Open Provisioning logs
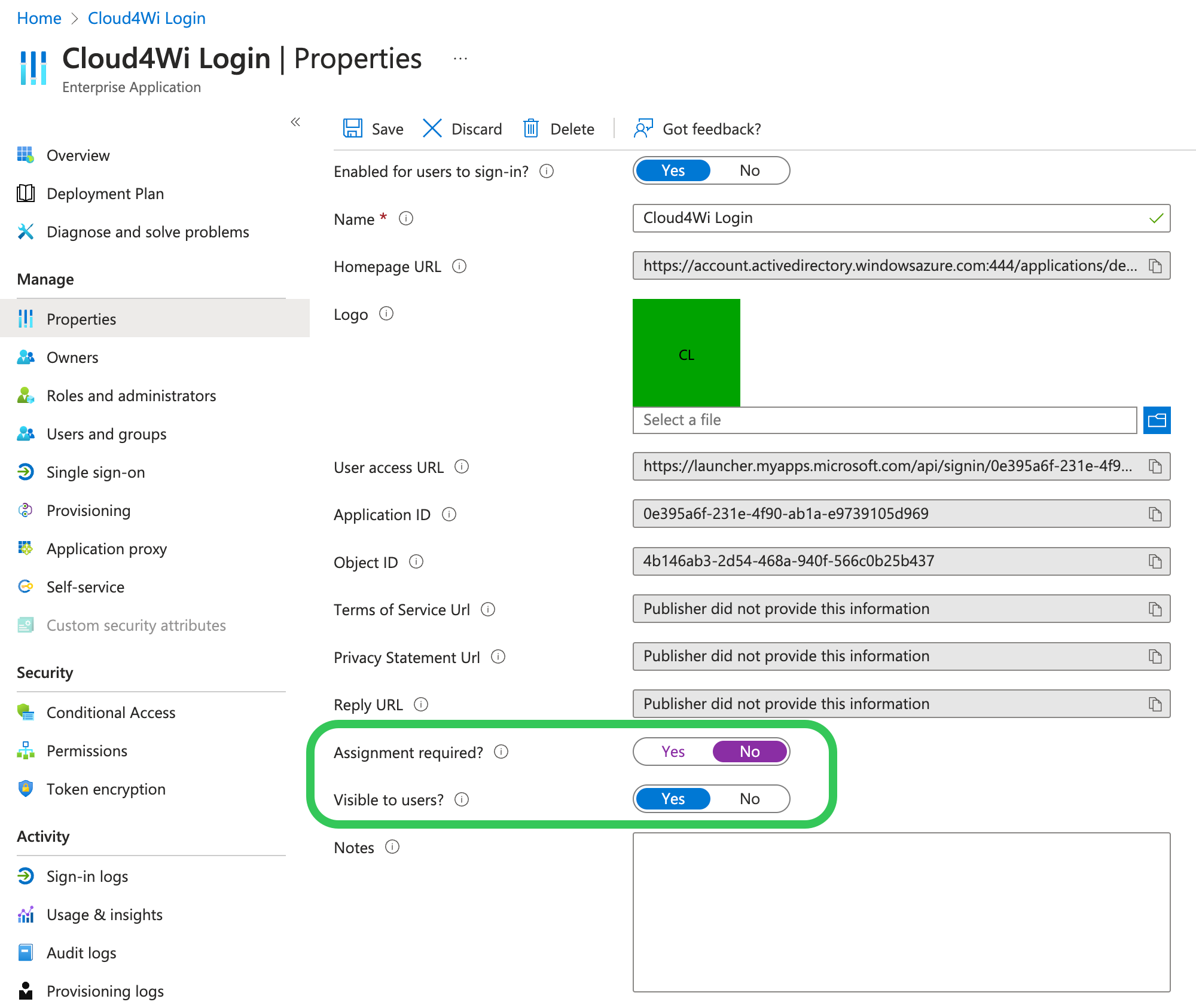Image resolution: width=1196 pixels, height=1008 pixels. click(x=154, y=991)
